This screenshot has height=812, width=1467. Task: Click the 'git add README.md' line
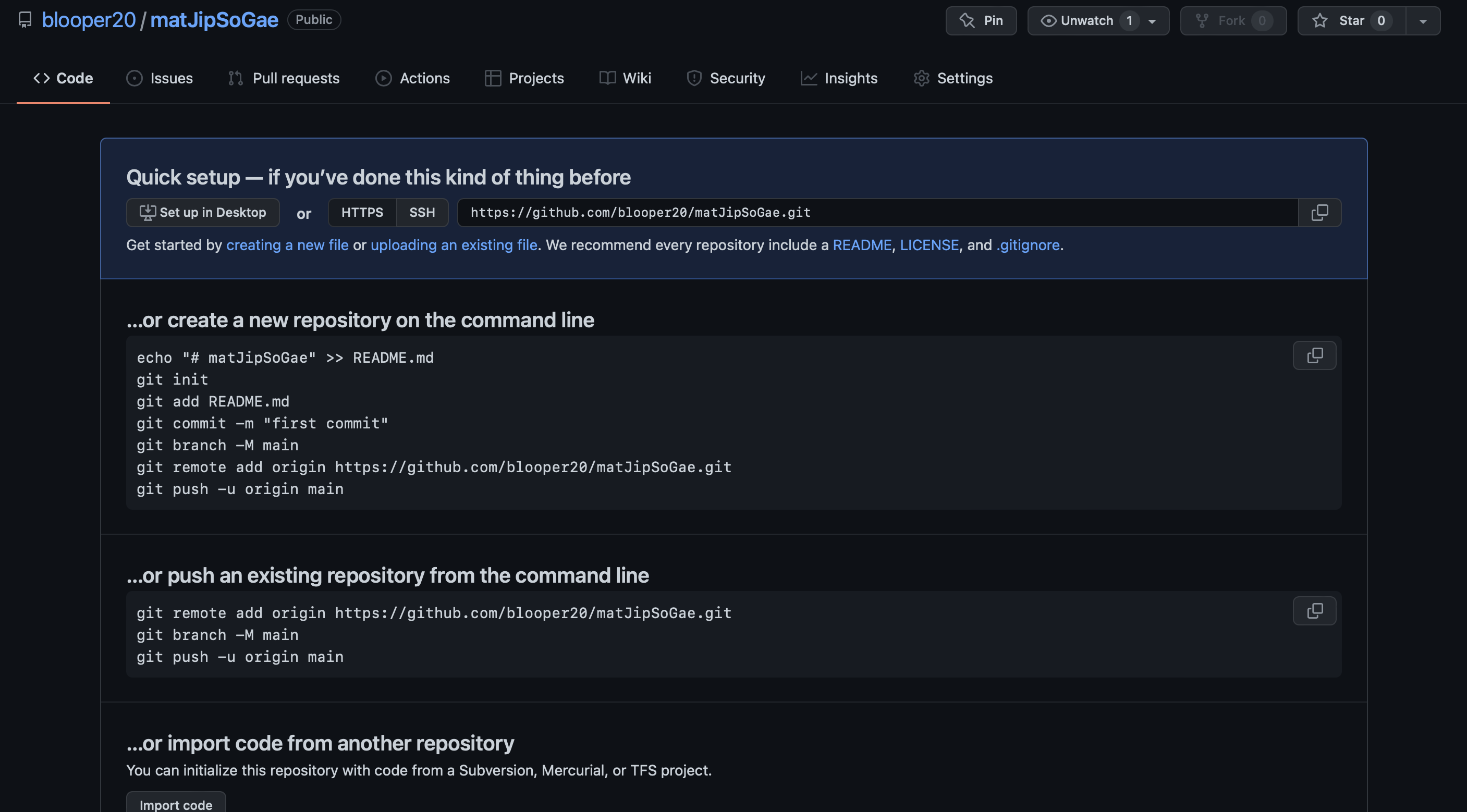tap(212, 401)
